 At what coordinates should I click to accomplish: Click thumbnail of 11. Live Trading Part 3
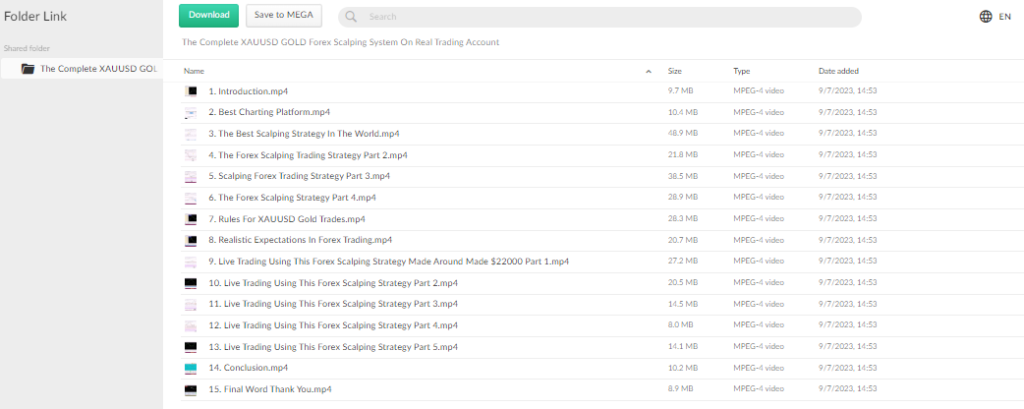(191, 304)
